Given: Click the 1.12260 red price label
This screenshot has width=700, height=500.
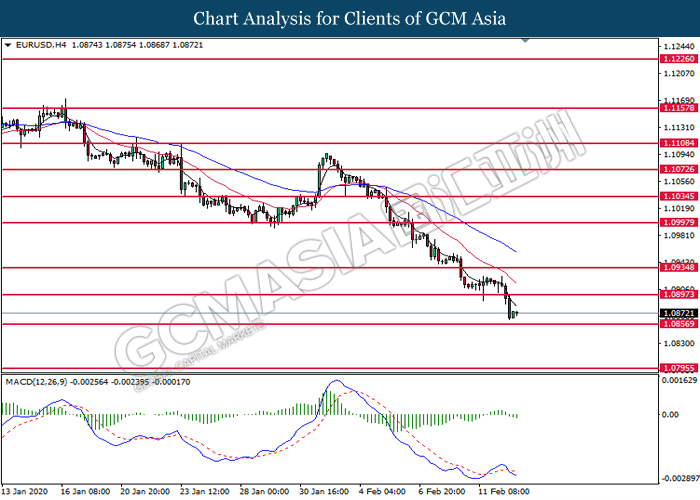Looking at the screenshot, I should [x=679, y=59].
